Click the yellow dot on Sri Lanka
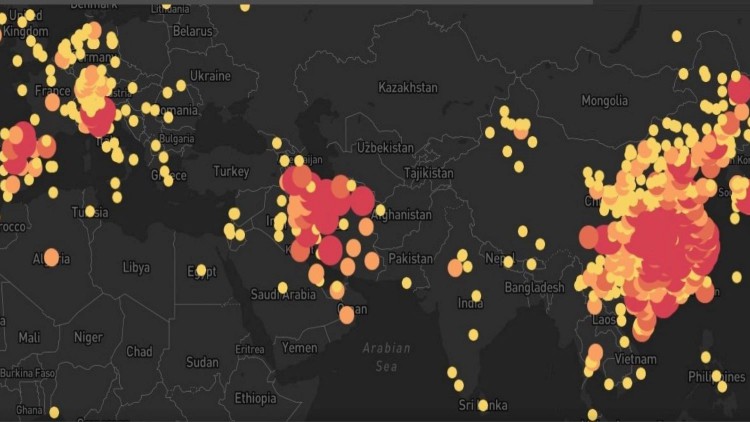The width and height of the screenshot is (750, 422). point(483,405)
